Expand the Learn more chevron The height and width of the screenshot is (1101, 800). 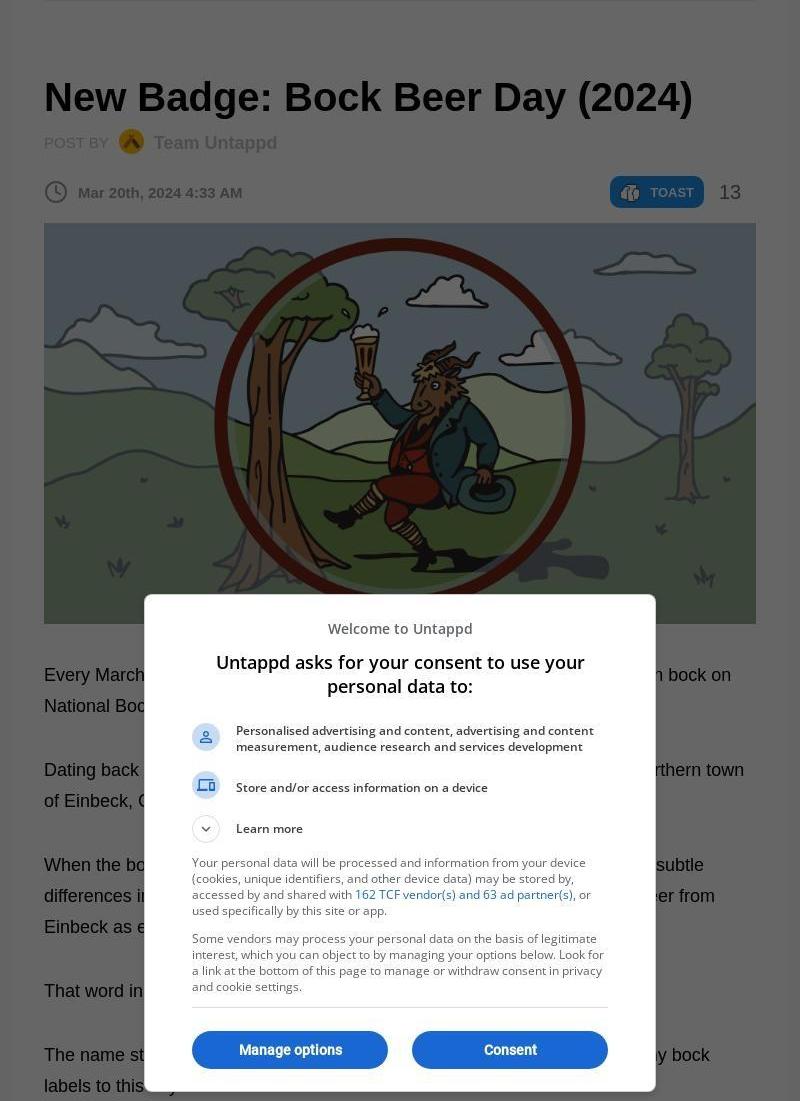206,829
